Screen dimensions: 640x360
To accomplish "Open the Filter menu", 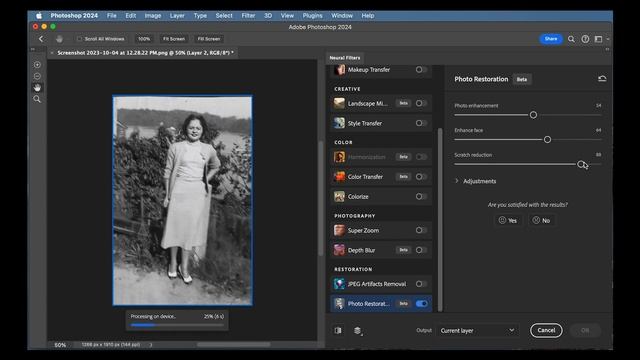I will (x=248, y=16).
